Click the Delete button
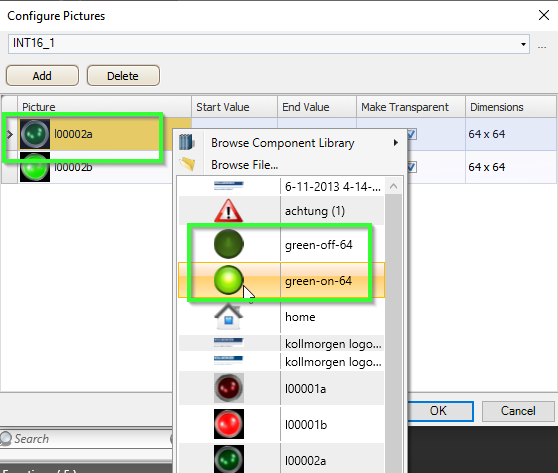This screenshot has width=558, height=473. tap(123, 75)
